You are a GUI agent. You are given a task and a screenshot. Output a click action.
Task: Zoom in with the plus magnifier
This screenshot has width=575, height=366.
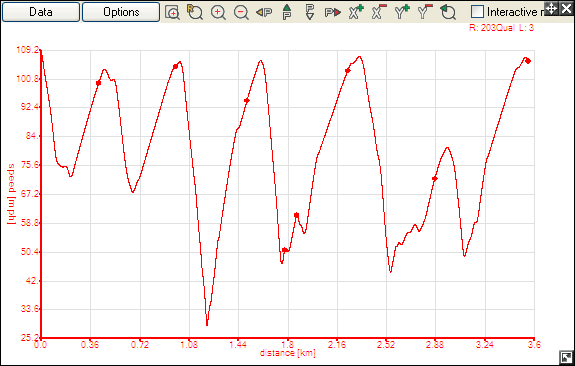point(218,12)
